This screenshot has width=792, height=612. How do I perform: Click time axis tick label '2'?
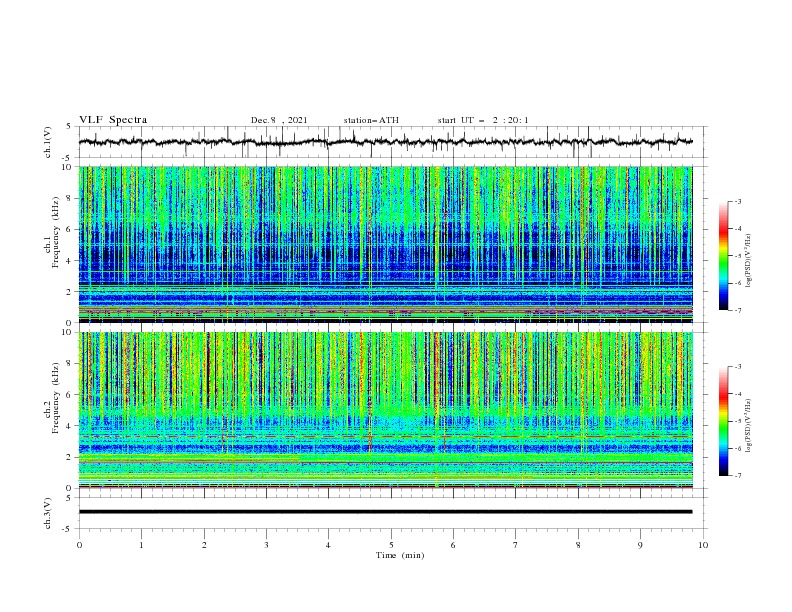[204, 545]
